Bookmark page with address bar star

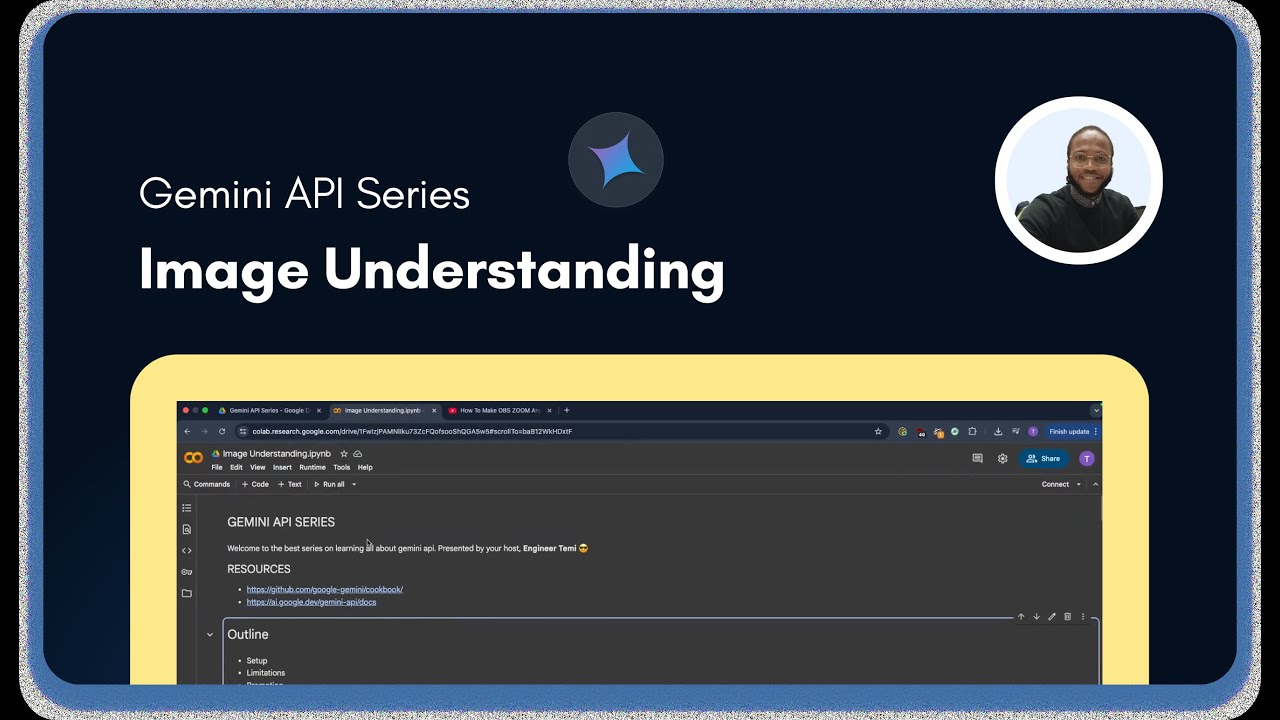tap(878, 432)
